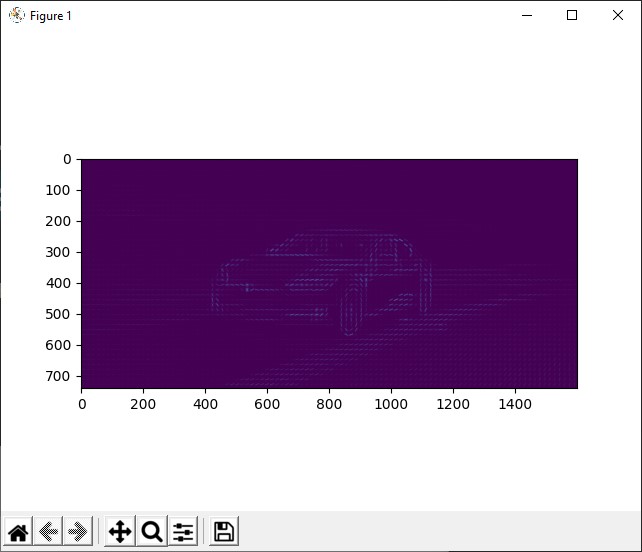The width and height of the screenshot is (642, 552).
Task: Maximize the Figure 1 window
Action: [x=572, y=16]
